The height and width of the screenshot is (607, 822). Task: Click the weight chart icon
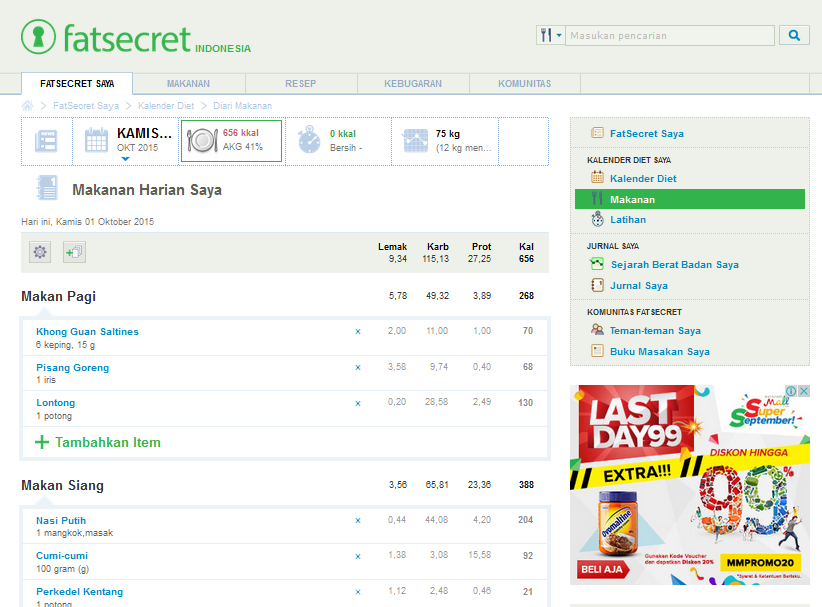coord(416,141)
